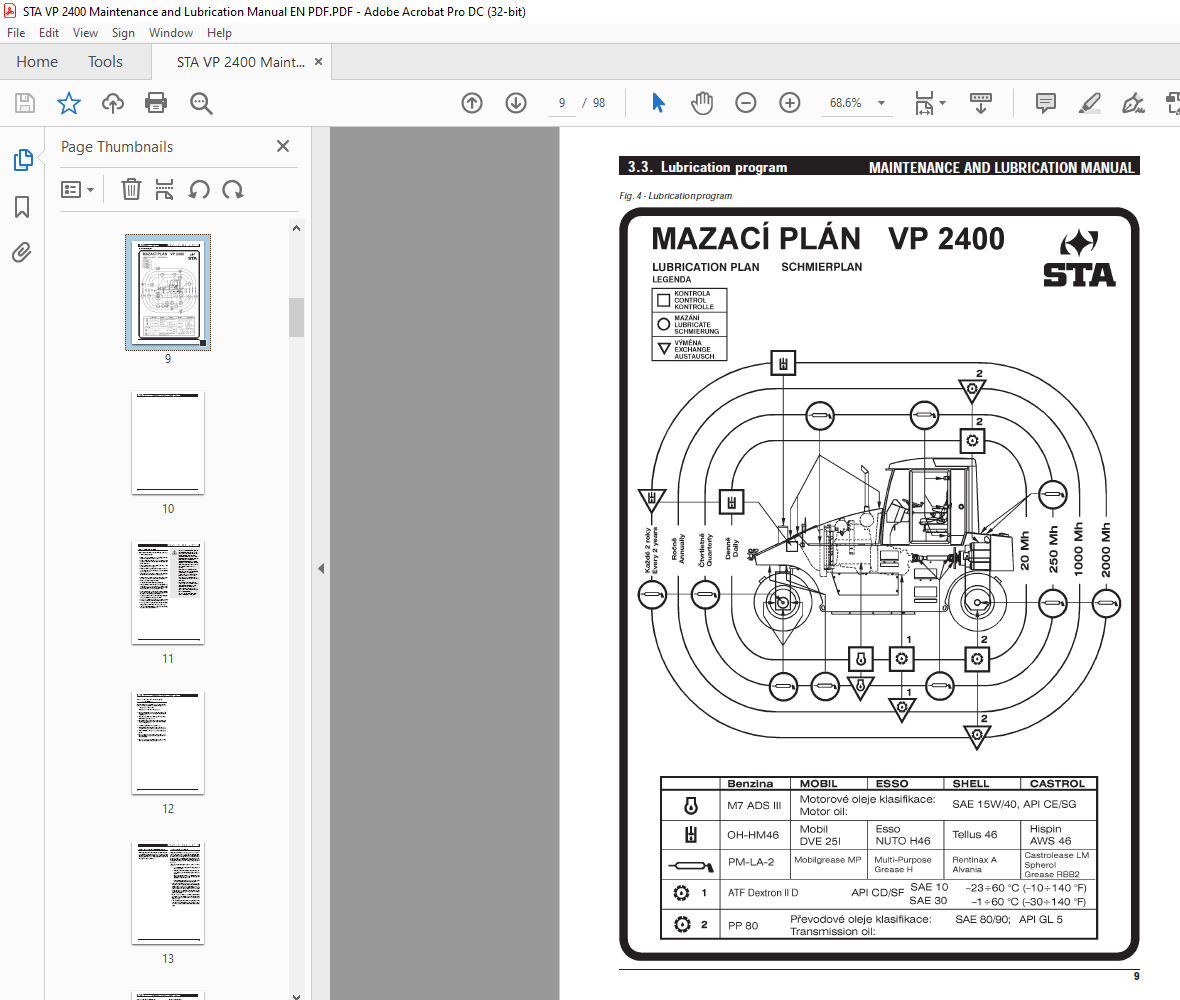Screen dimensions: 1180x1000
Task: Add a comment sticky note
Action: click(1045, 103)
